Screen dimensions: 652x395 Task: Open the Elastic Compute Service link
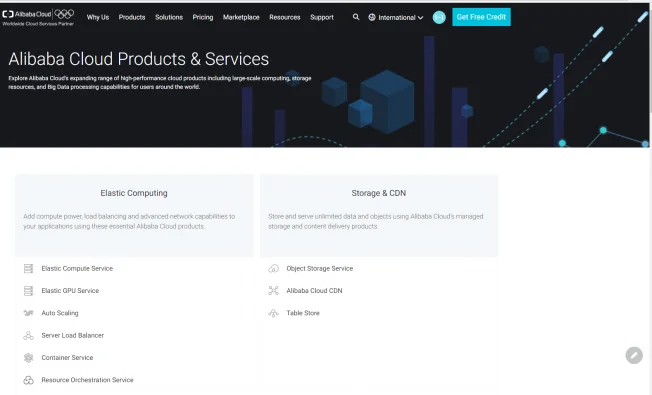pos(77,269)
